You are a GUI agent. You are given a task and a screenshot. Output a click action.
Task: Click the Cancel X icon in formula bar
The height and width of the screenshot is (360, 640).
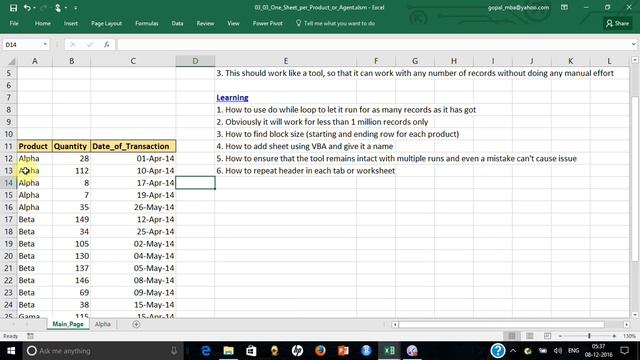pos(73,44)
